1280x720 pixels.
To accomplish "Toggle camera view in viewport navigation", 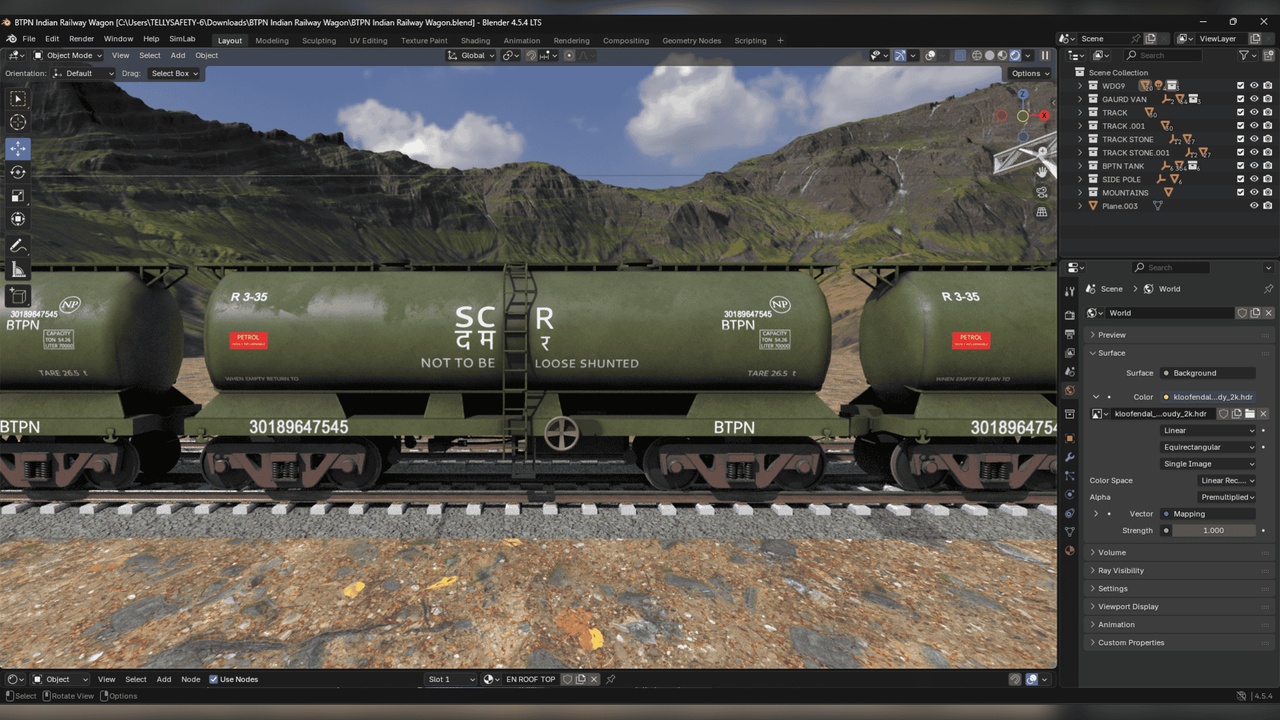I will (x=1042, y=192).
